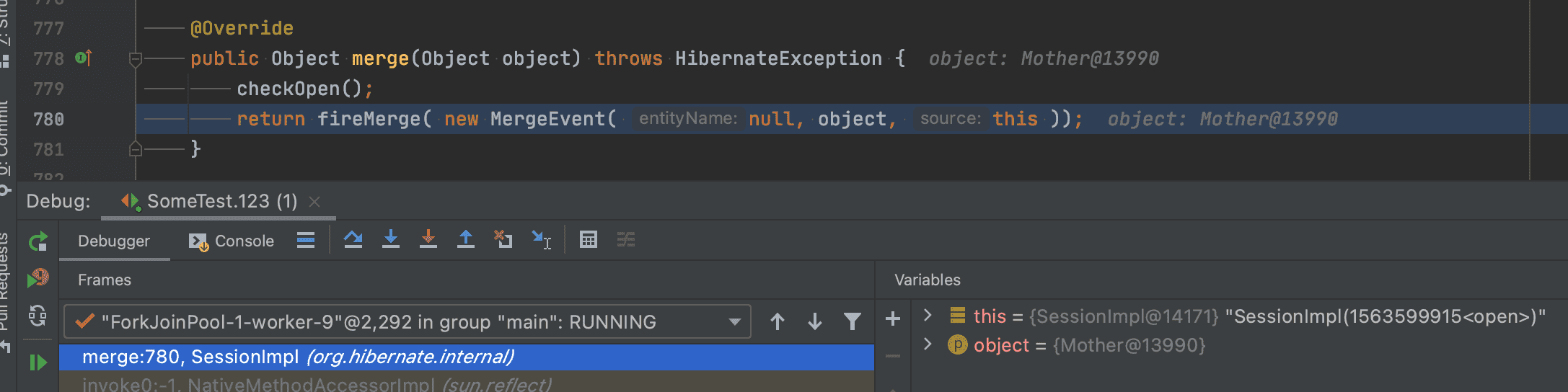Click the 'fireMerge' method call on line 780

pyautogui.click(x=369, y=119)
